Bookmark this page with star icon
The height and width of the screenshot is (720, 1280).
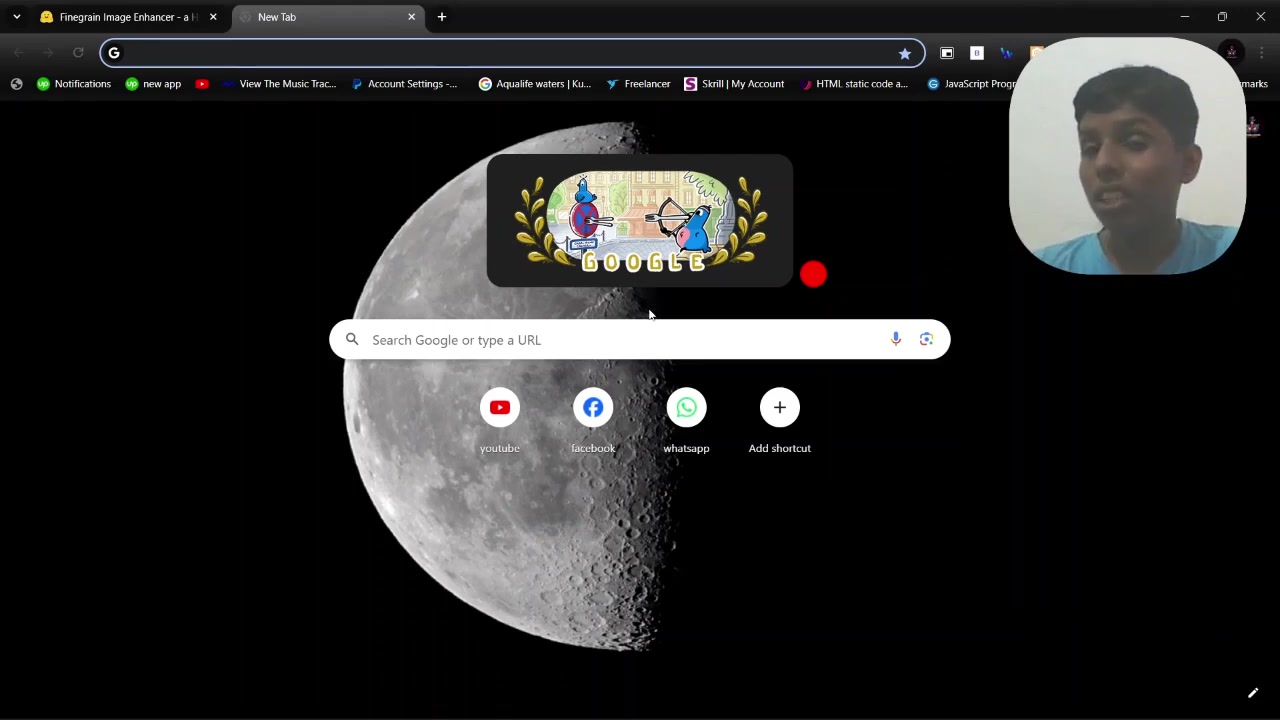905,53
